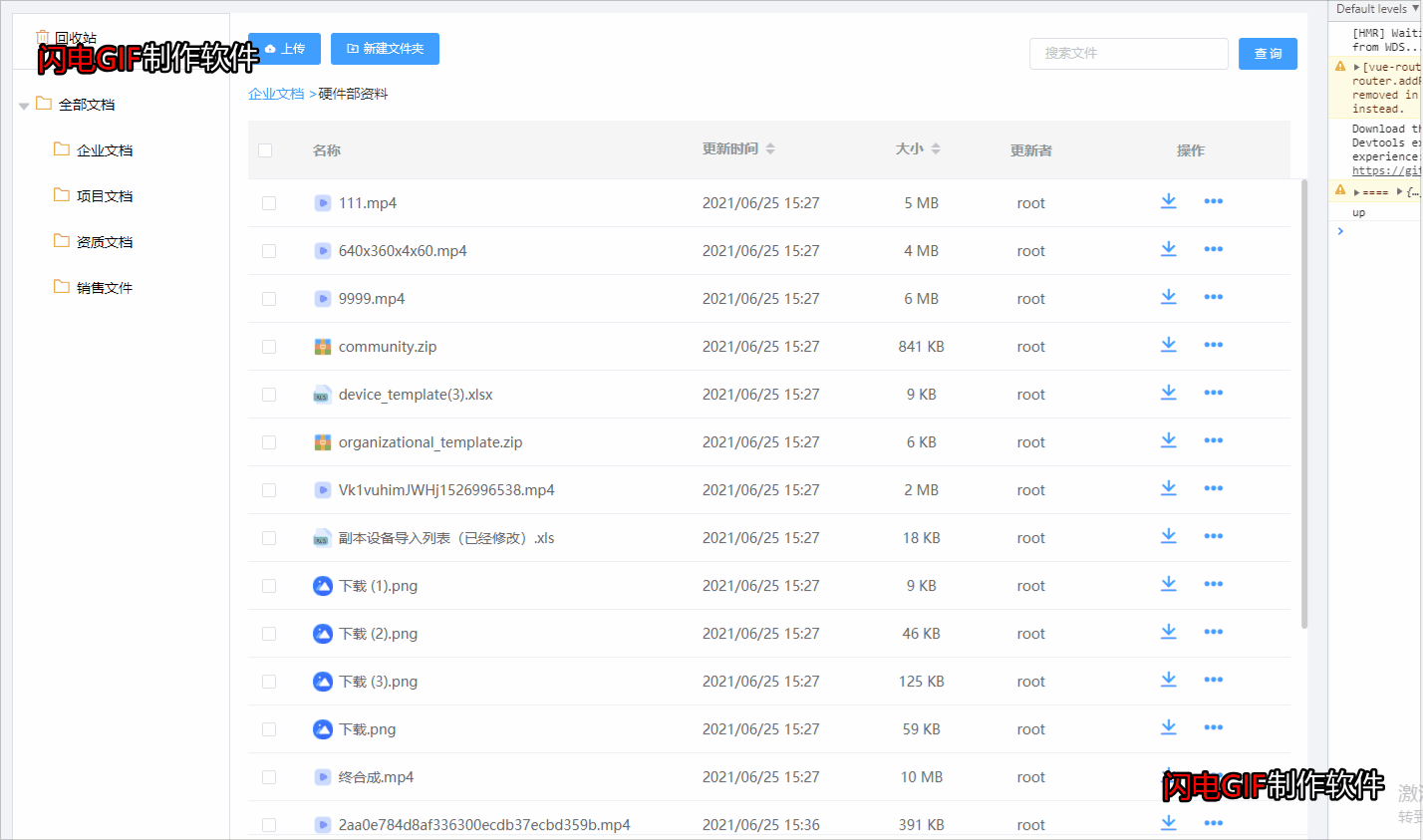The height and width of the screenshot is (840, 1423).
Task: Collapse the 全部文档 tree node
Action: 24,106
